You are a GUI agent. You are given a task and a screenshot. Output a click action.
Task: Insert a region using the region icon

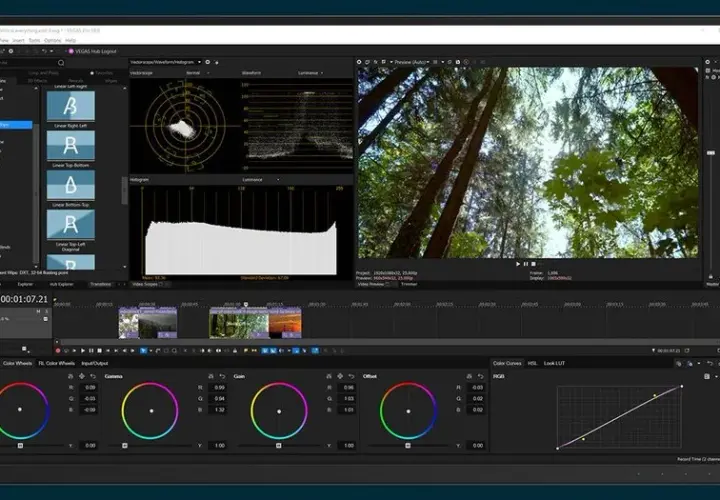point(254,351)
